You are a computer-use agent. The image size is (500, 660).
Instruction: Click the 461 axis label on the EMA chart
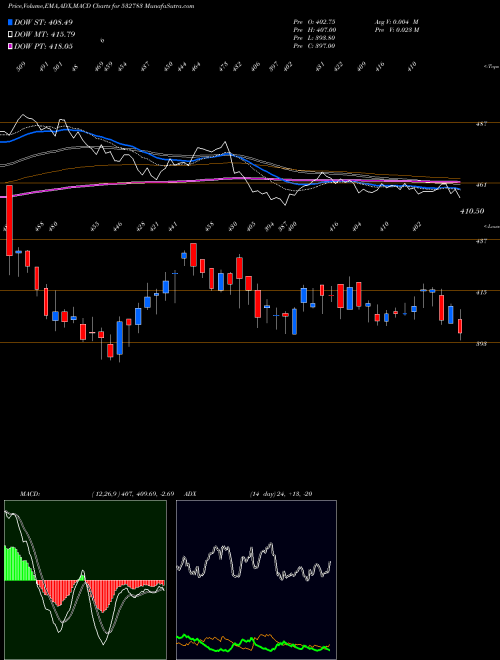[x=481, y=184]
